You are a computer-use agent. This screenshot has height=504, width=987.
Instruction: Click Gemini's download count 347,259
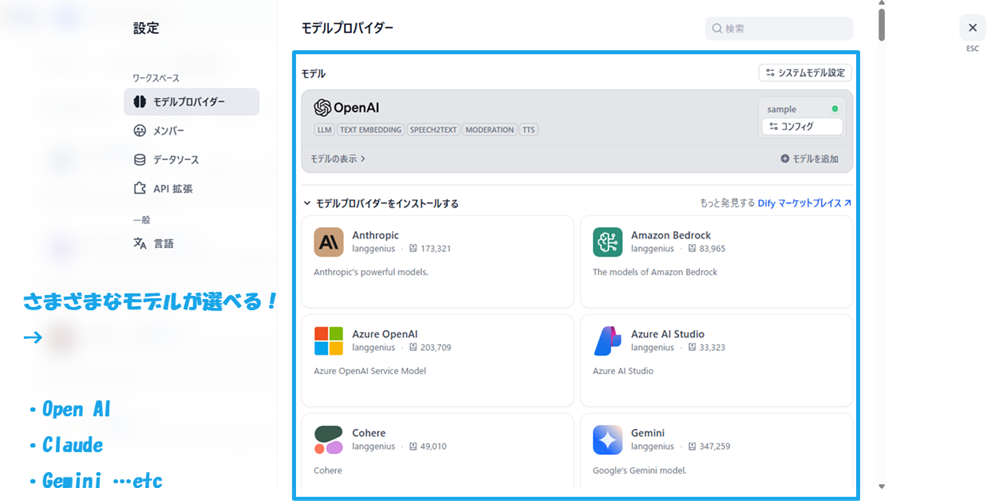coord(714,446)
